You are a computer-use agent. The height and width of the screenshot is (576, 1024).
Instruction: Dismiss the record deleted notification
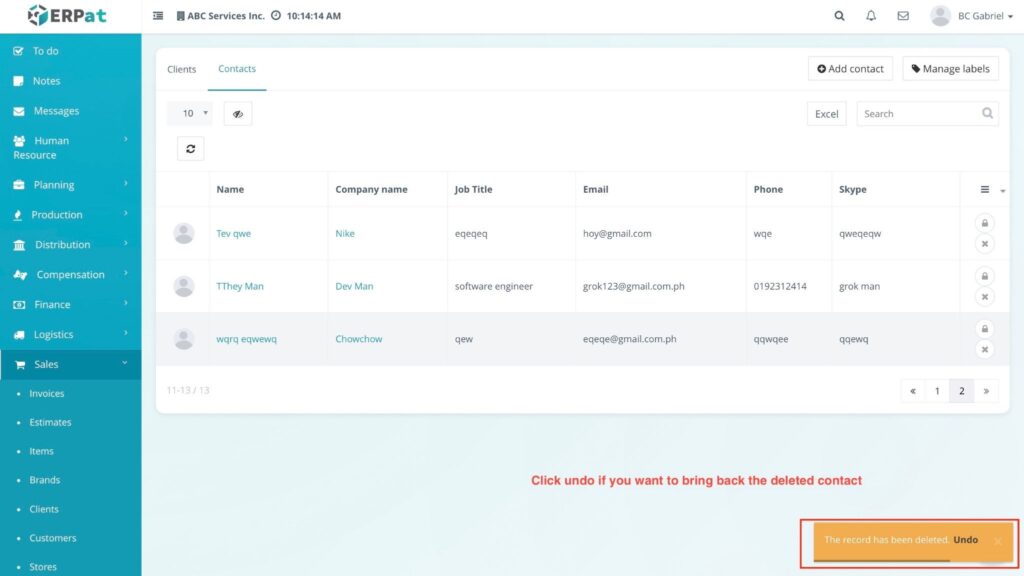(998, 541)
